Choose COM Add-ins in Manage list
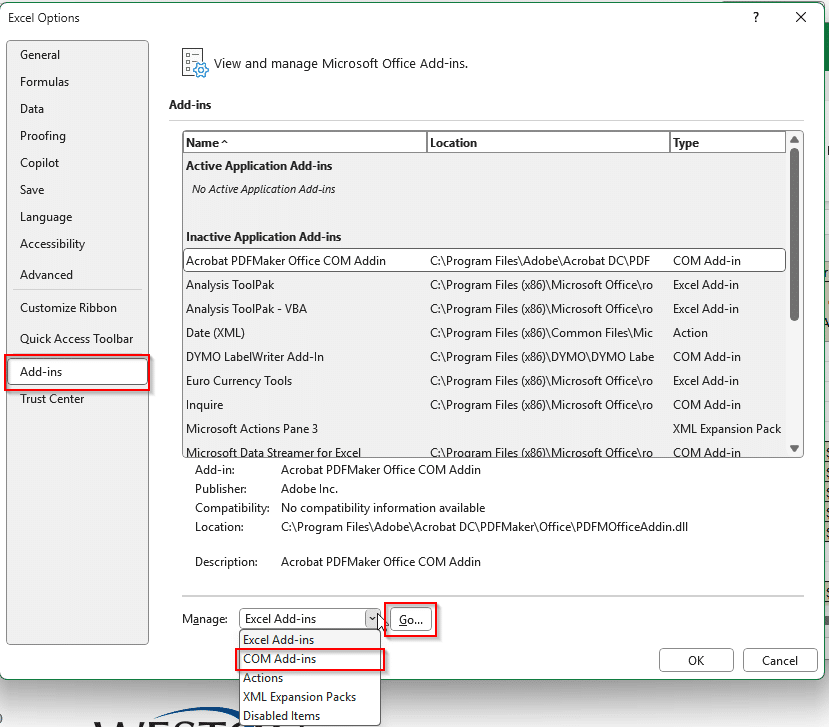Image resolution: width=829 pixels, height=727 pixels. pos(310,659)
